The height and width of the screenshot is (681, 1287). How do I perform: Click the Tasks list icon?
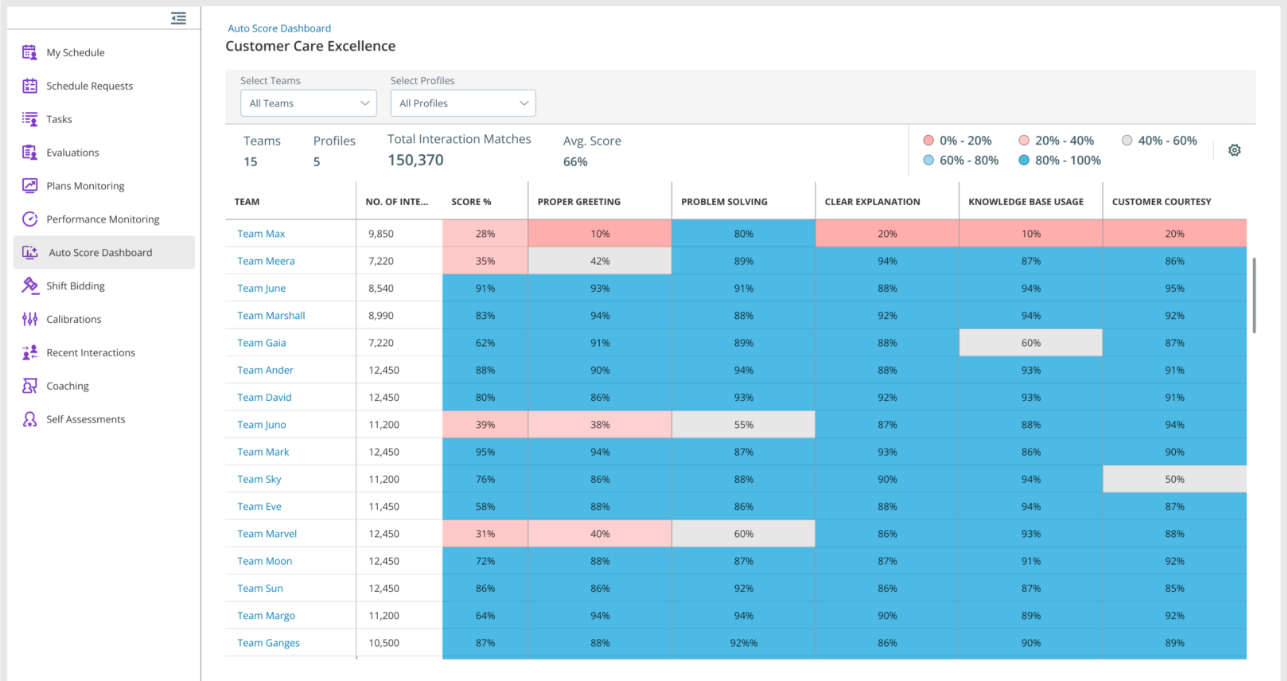(30, 119)
